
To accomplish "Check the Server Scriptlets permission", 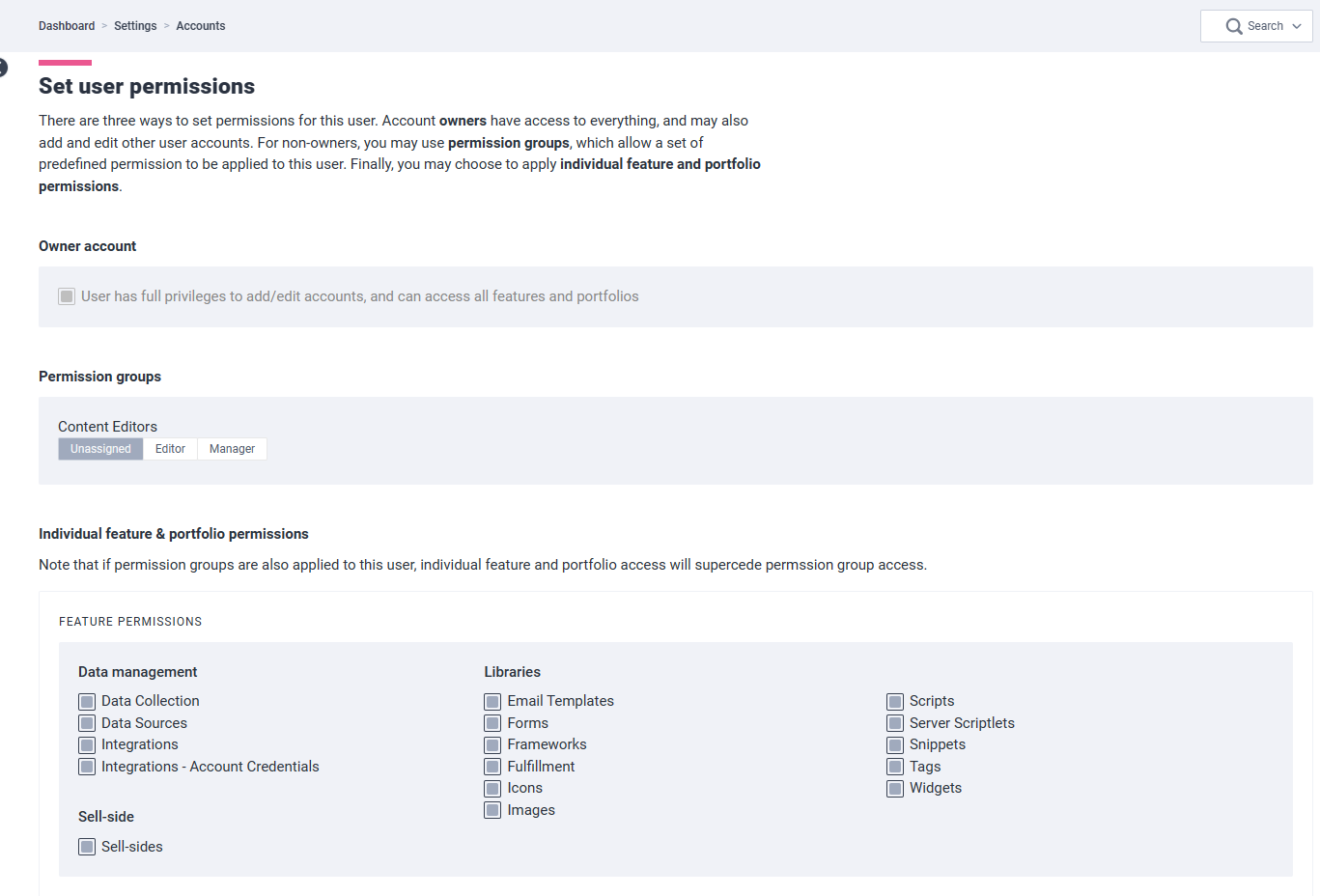I will tap(895, 723).
